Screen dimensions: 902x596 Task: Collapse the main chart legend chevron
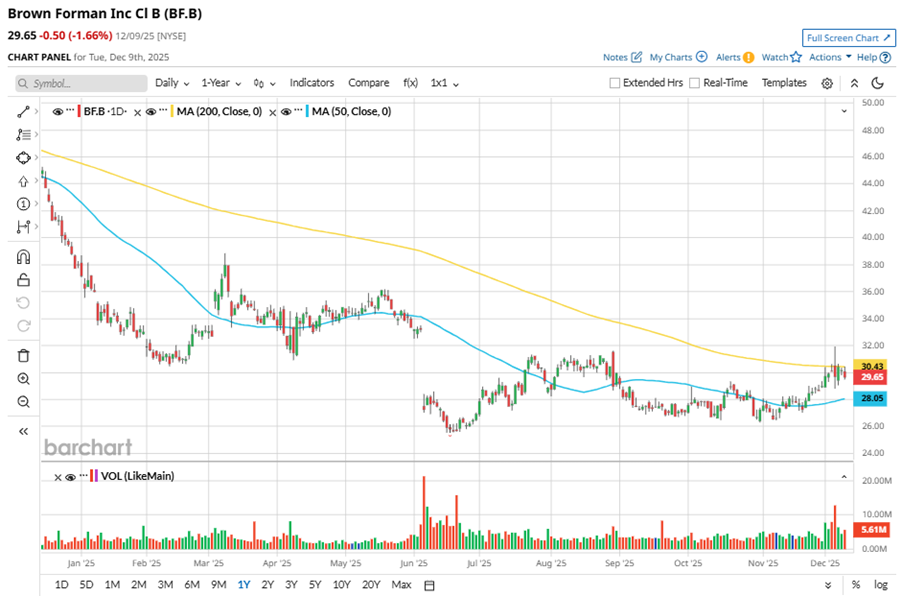(x=844, y=111)
